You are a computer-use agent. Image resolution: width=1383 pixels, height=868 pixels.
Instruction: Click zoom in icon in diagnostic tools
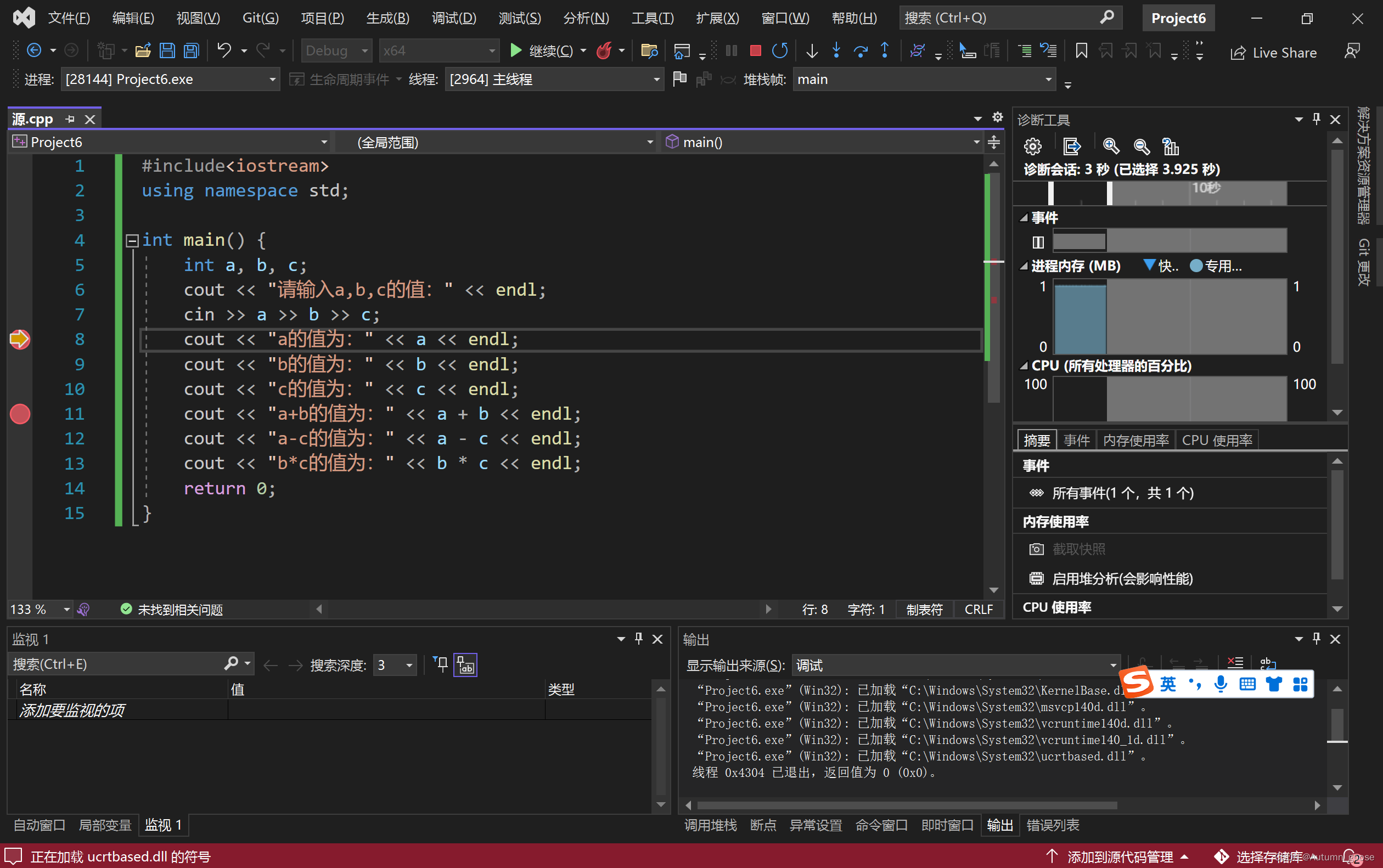(1111, 146)
